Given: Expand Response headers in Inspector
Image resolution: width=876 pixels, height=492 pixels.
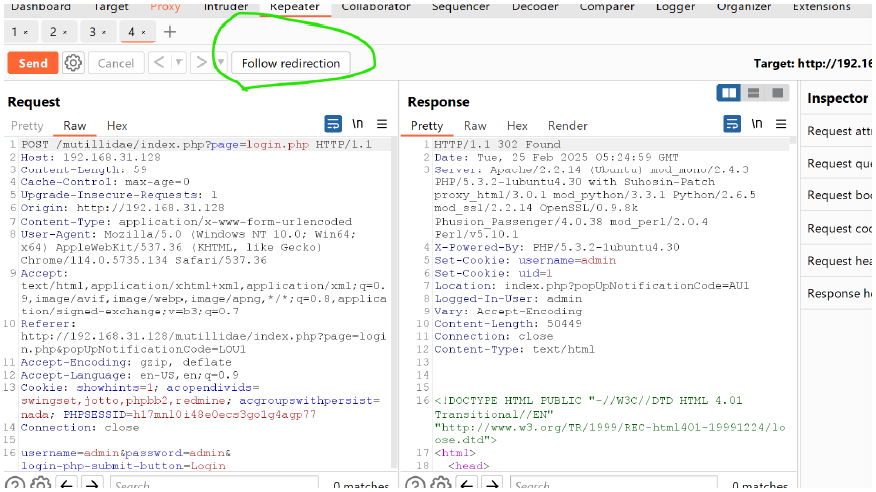Looking at the screenshot, I should (x=839, y=293).
